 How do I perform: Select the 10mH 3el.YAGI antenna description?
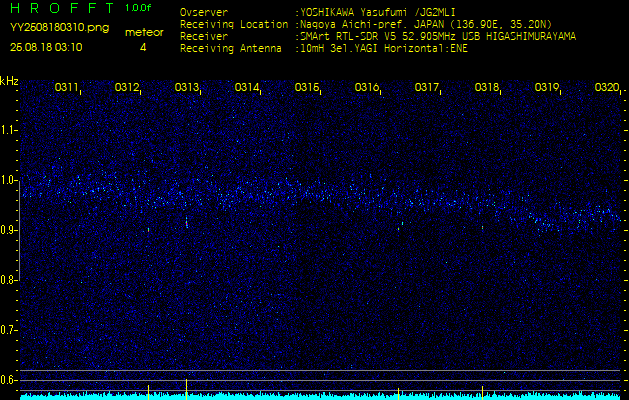click(x=384, y=49)
